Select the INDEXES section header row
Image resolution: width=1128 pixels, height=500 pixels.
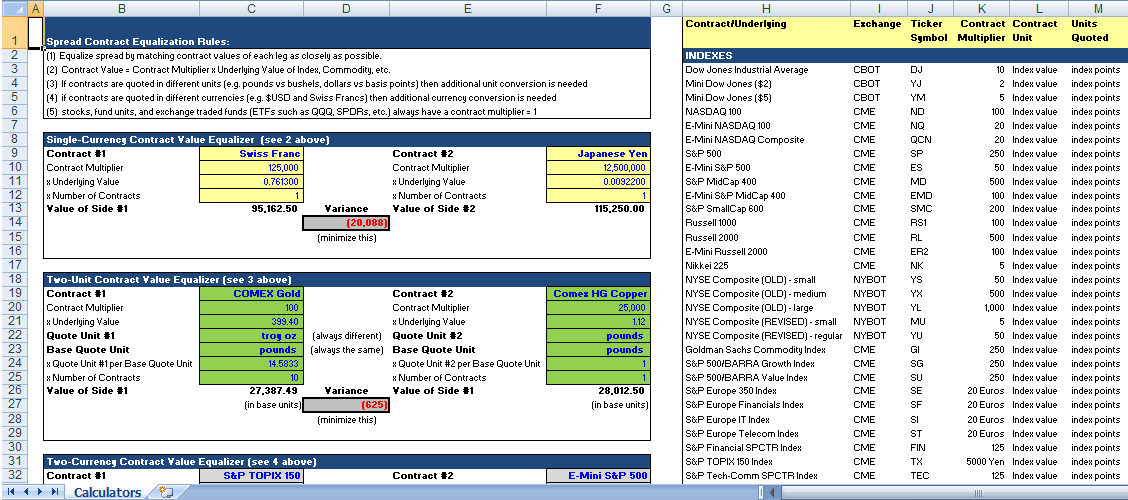pos(904,55)
